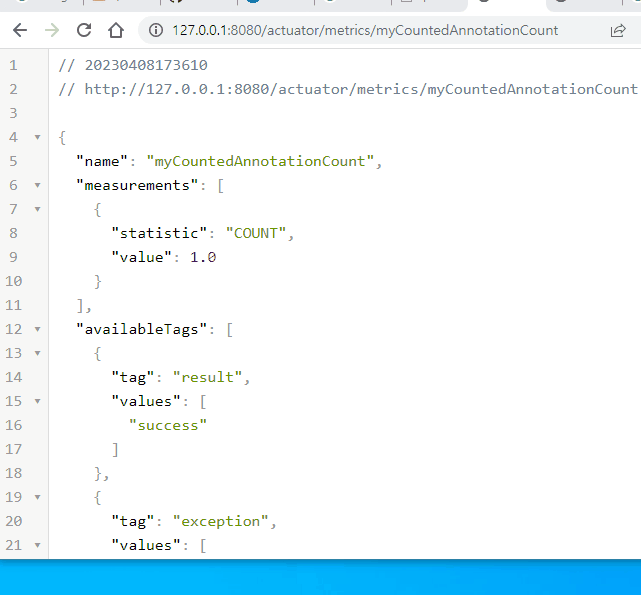The image size is (641, 595).
Task: Click the "name" key
Action: click(x=102, y=161)
